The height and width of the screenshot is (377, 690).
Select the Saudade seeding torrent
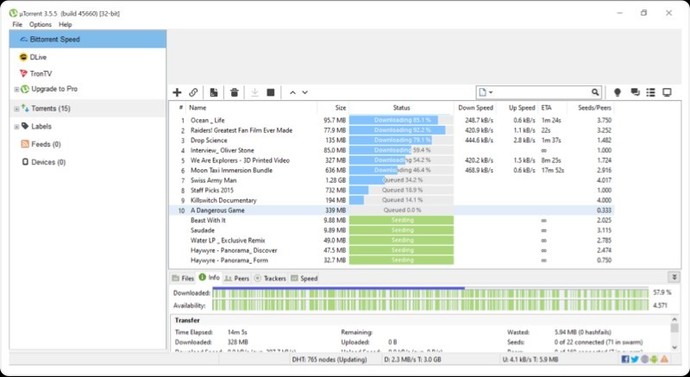pyautogui.click(x=392, y=231)
